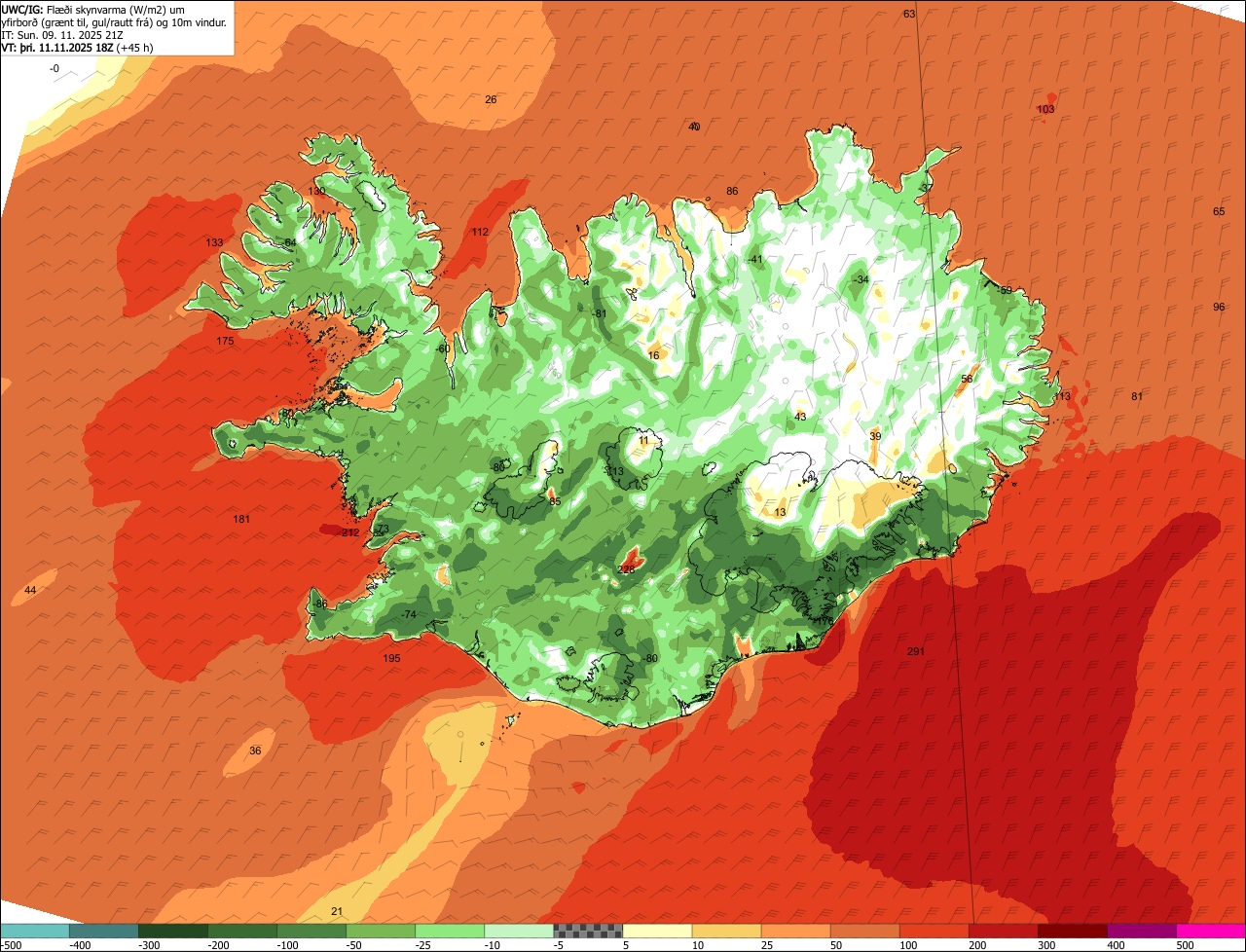Click the '96' value east of Iceland
Image resolution: width=1246 pixels, height=952 pixels.
pos(1219,307)
